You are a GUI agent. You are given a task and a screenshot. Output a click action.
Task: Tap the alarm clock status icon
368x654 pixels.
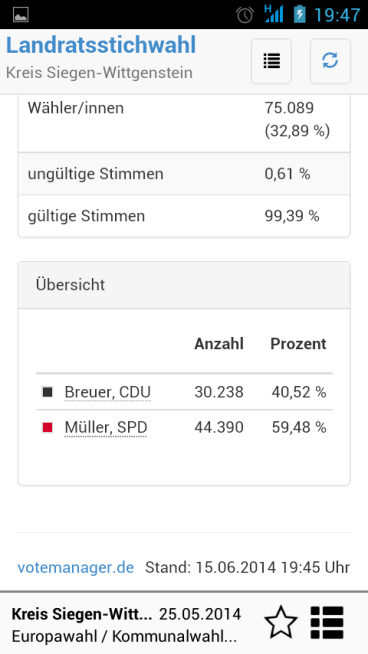[245, 15]
